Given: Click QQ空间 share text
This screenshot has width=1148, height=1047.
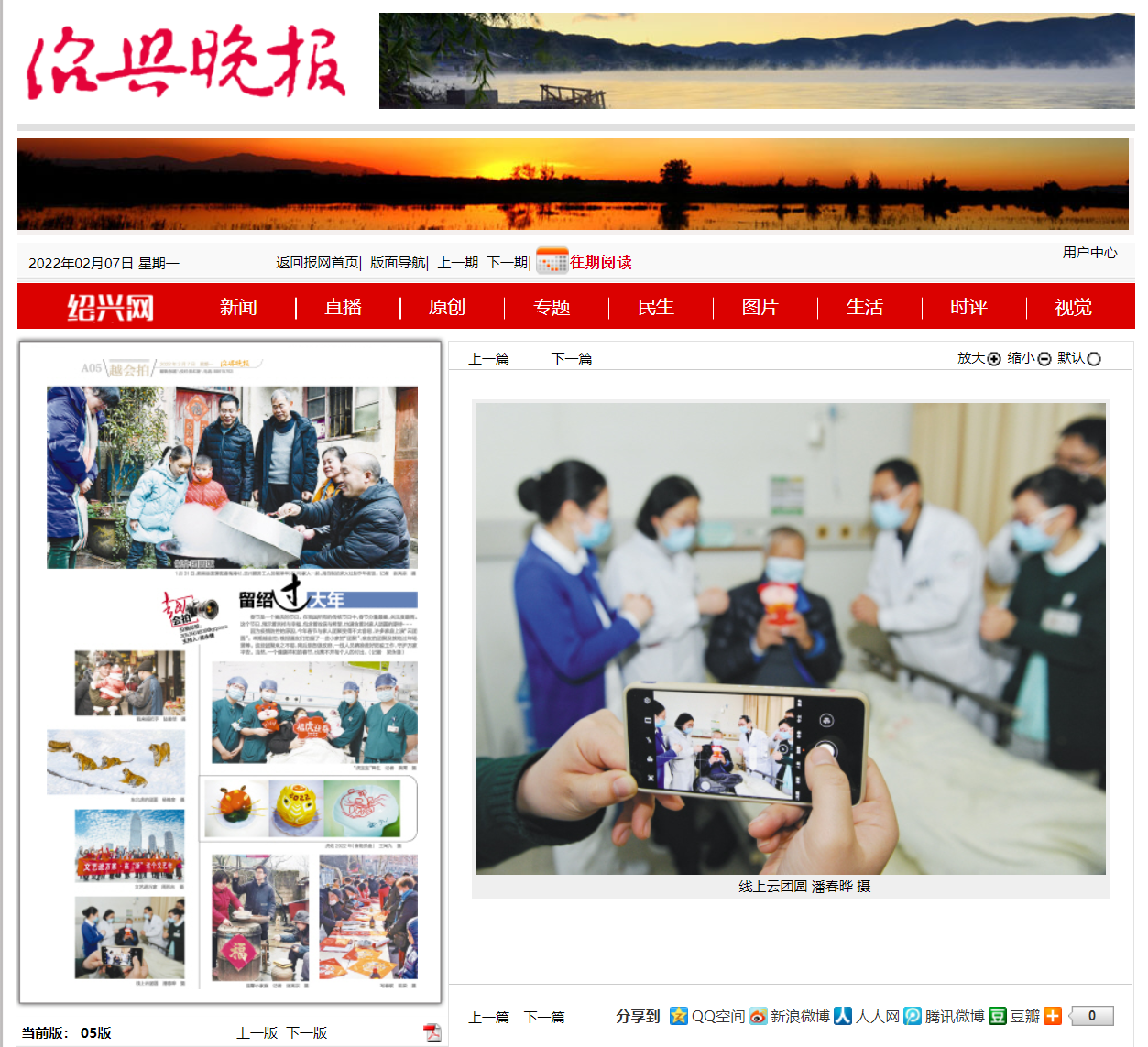Looking at the screenshot, I should tap(718, 1016).
